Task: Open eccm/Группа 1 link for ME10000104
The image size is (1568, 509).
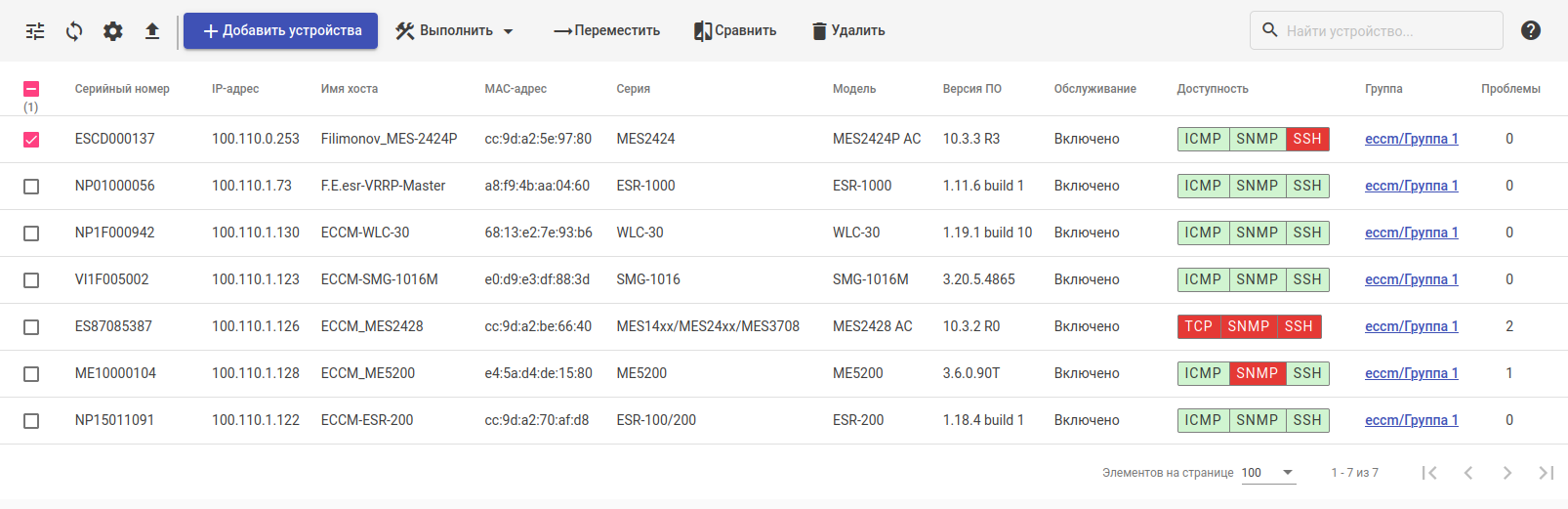Action: pyautogui.click(x=1411, y=373)
